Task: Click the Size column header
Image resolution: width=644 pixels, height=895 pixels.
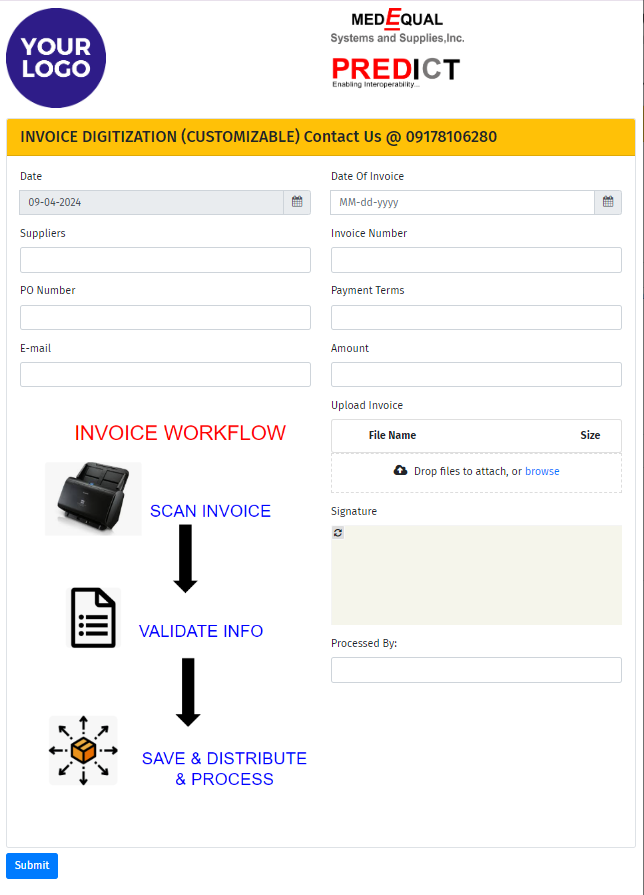Action: click(x=590, y=435)
